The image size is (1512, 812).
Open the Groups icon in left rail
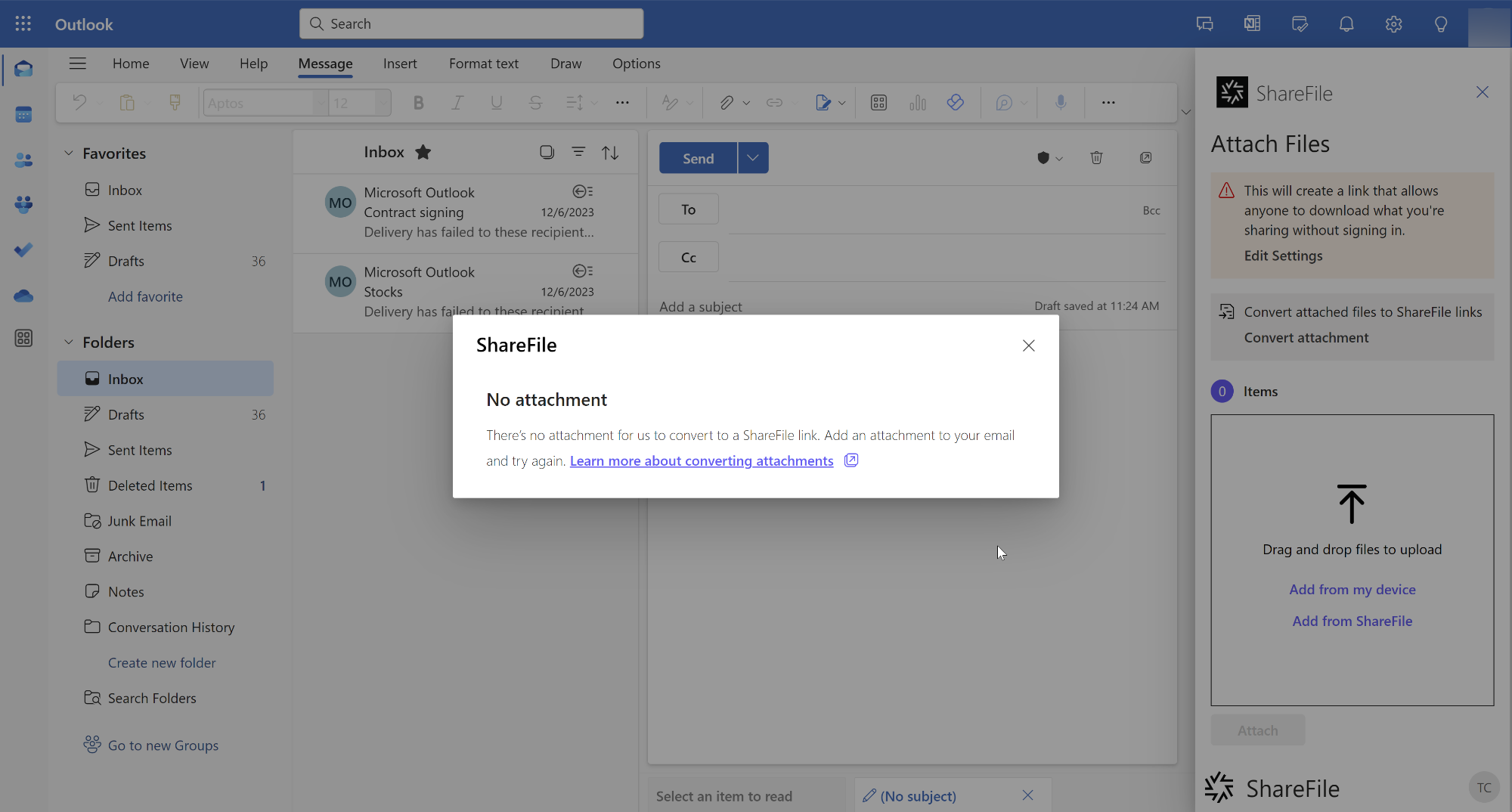click(23, 204)
